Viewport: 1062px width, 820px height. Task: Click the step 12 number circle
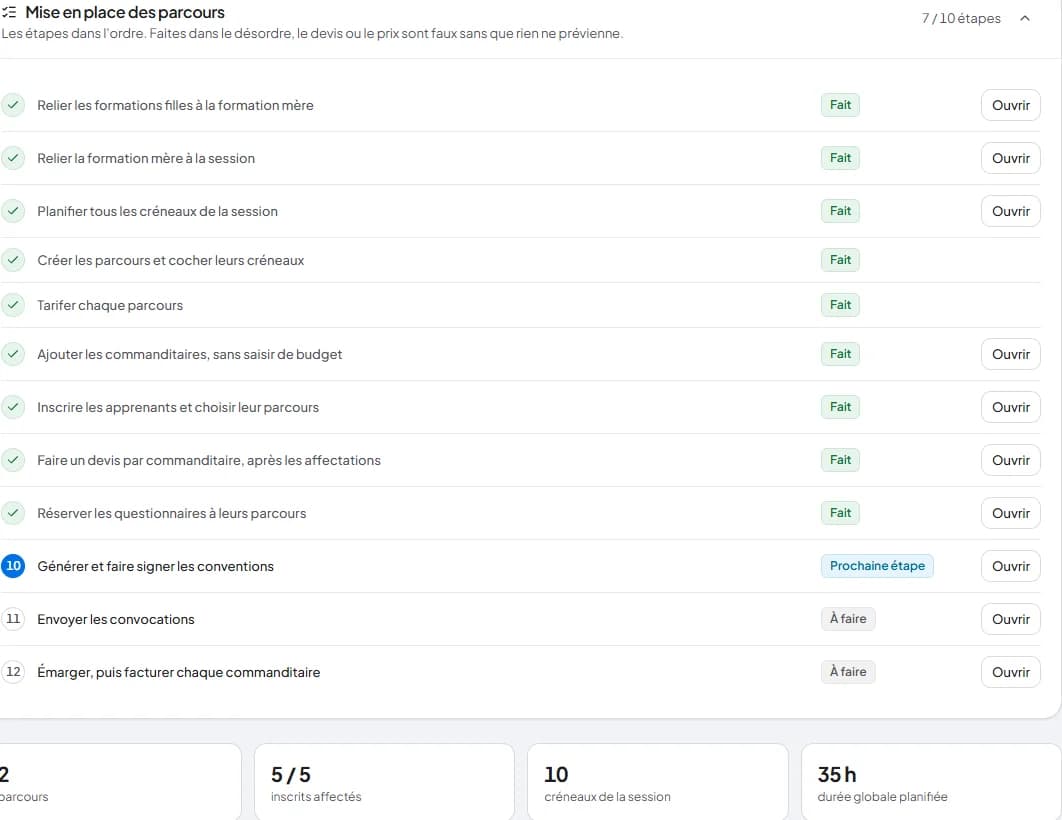pyautogui.click(x=13, y=672)
